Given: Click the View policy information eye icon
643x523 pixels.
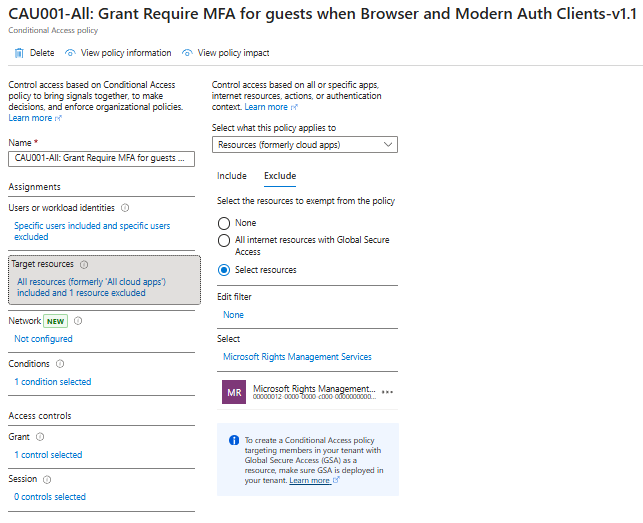Looking at the screenshot, I should (x=70, y=53).
